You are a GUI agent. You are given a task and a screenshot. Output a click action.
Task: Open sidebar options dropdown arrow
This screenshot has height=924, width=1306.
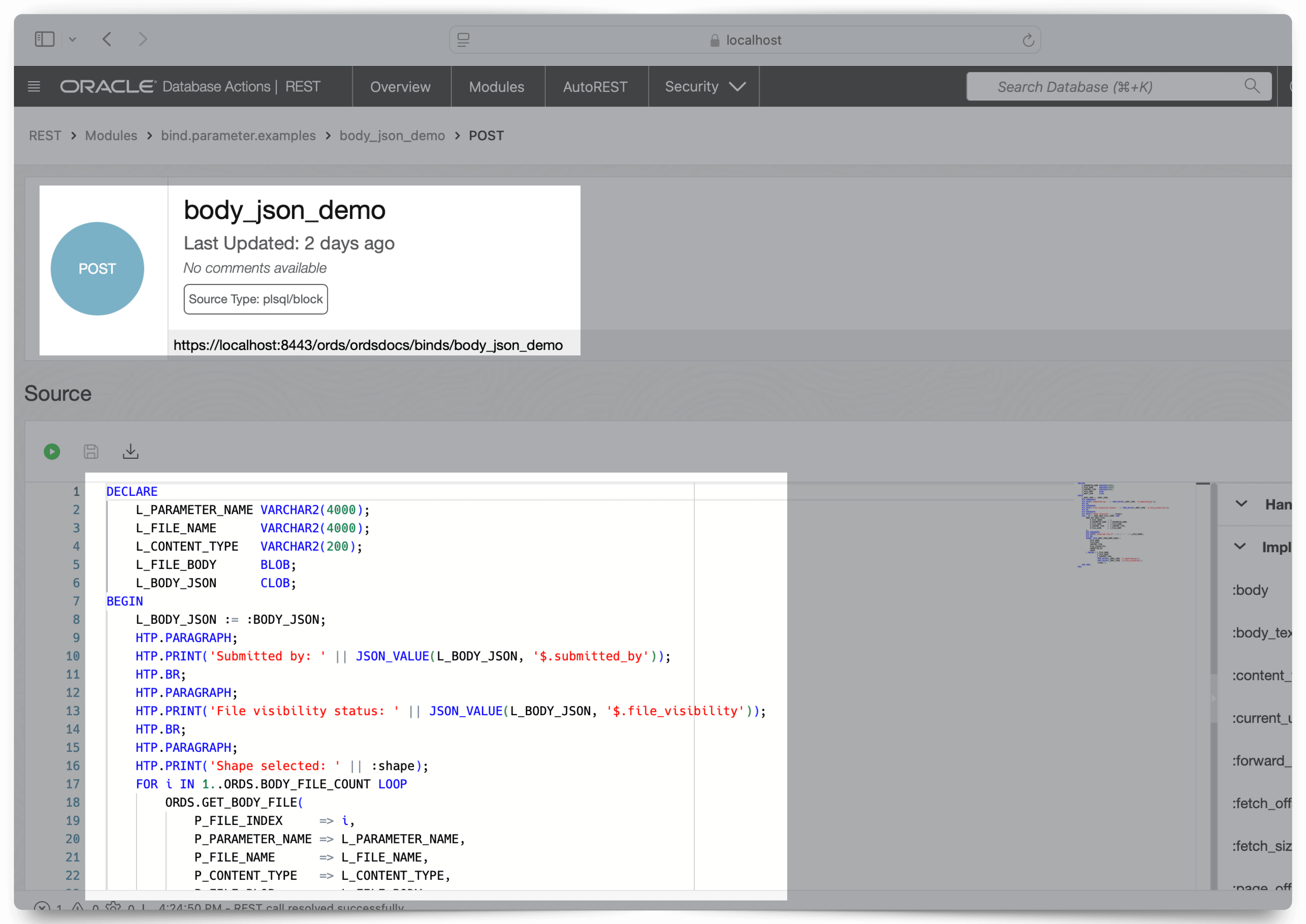pyautogui.click(x=72, y=39)
